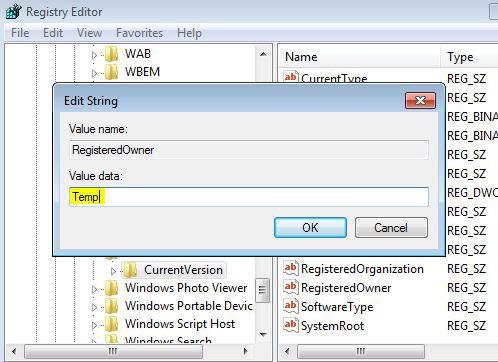The height and width of the screenshot is (362, 498).
Task: Cancel the Edit String dialog
Action: click(391, 228)
